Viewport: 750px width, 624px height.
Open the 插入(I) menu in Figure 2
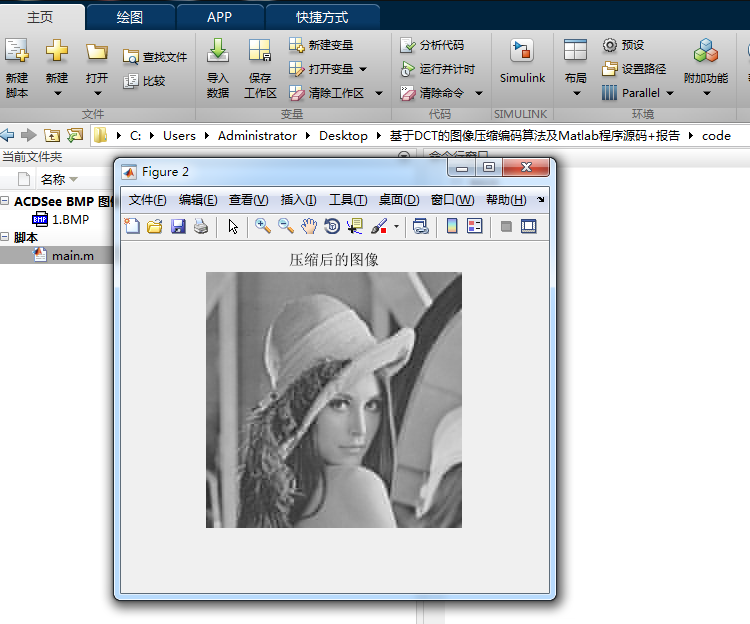pos(298,199)
